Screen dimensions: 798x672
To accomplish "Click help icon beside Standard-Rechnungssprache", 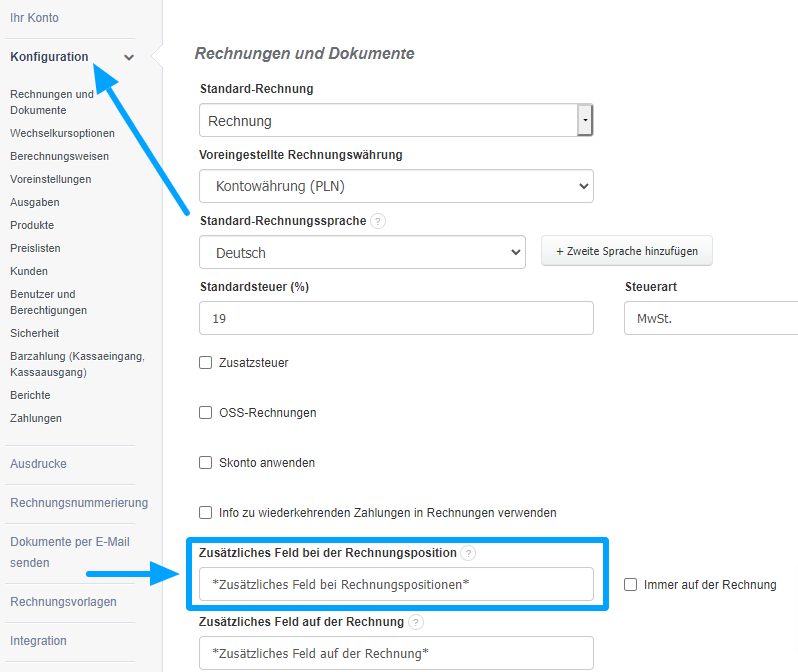I will pyautogui.click(x=378, y=221).
